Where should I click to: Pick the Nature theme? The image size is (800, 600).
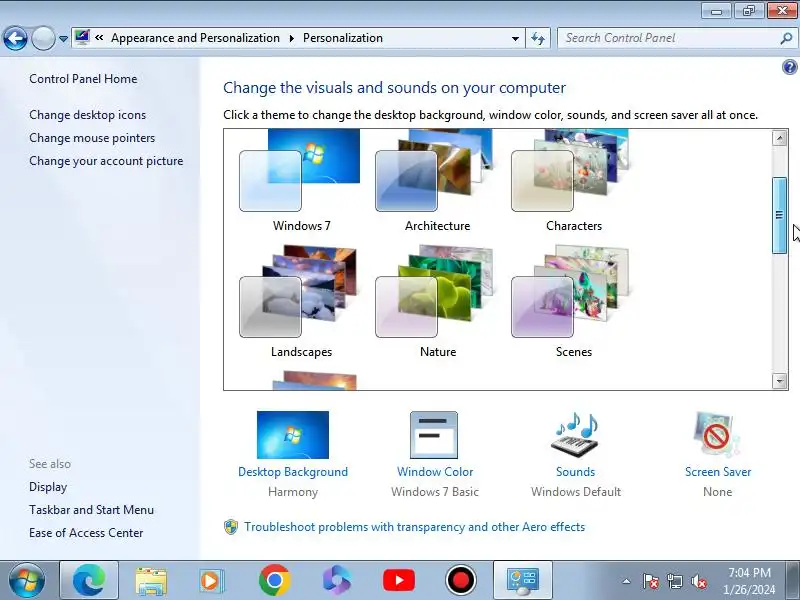tap(435, 291)
